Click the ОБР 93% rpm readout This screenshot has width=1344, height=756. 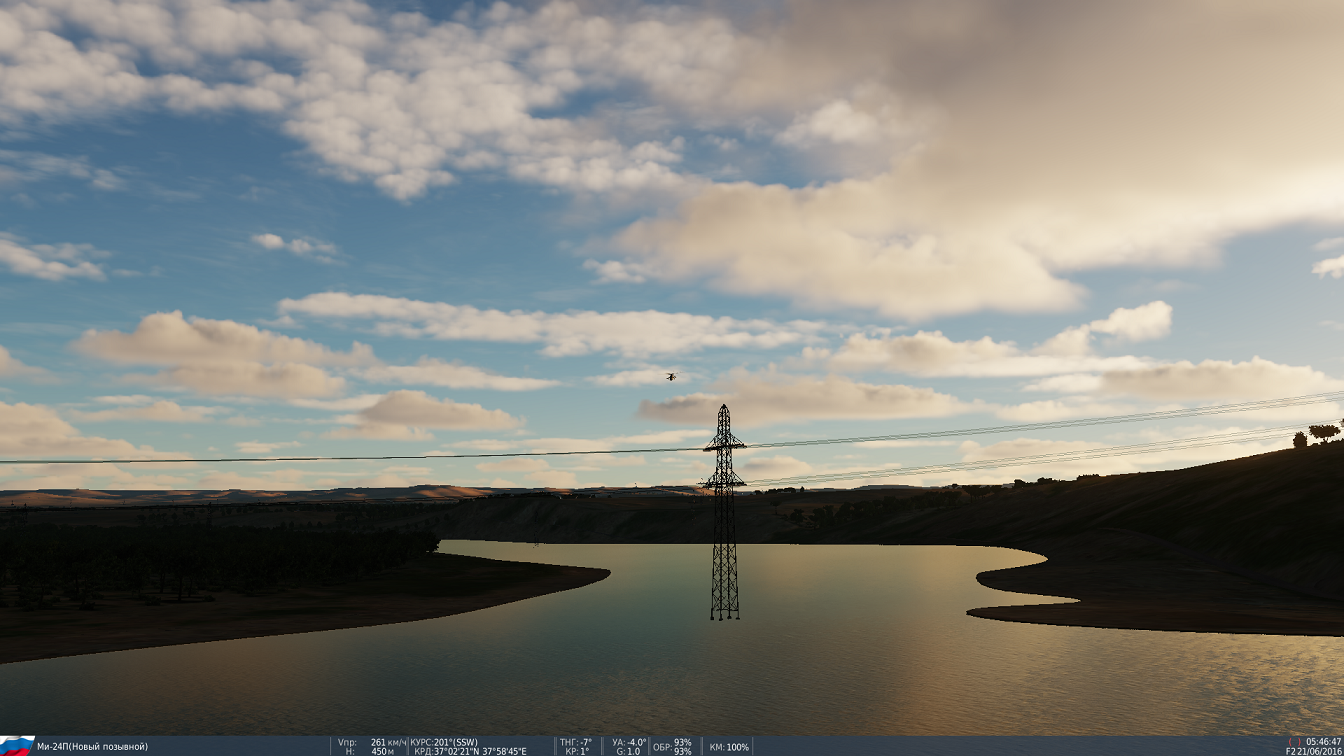[672, 746]
